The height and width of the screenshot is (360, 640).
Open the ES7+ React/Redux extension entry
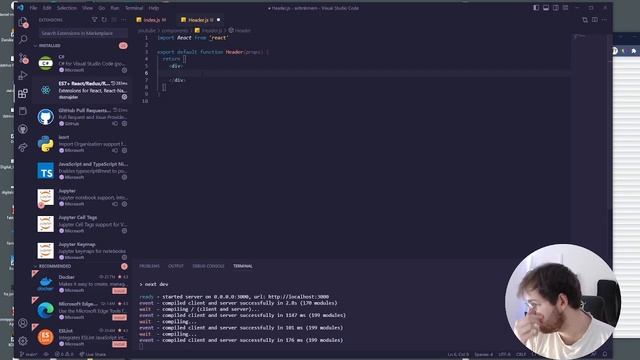point(81,90)
